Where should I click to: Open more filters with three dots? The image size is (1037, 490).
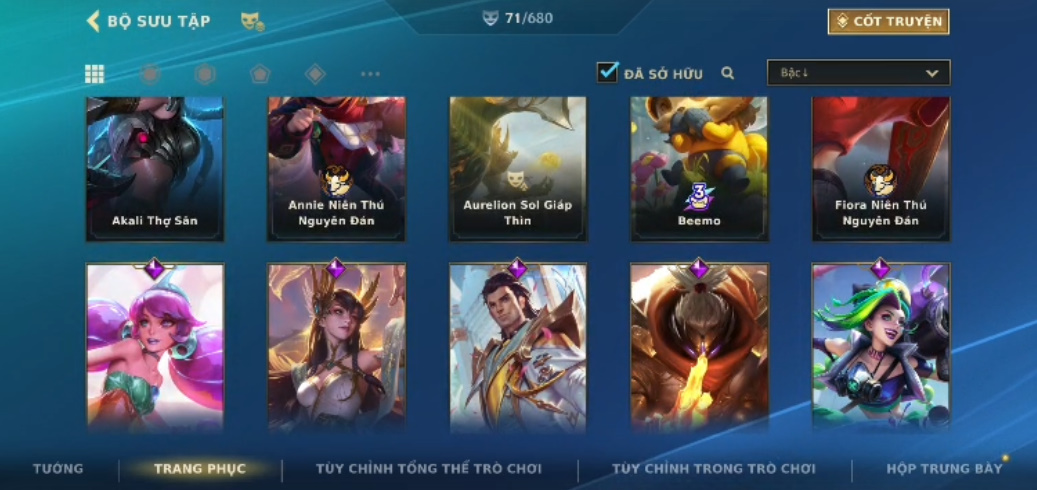point(370,74)
